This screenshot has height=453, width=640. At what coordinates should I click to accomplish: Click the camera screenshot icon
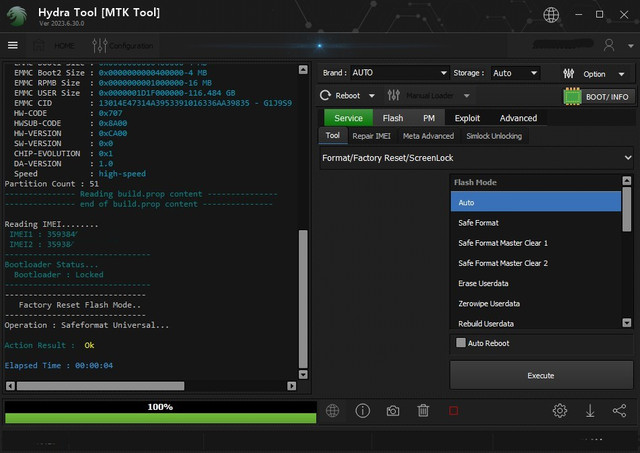click(393, 411)
